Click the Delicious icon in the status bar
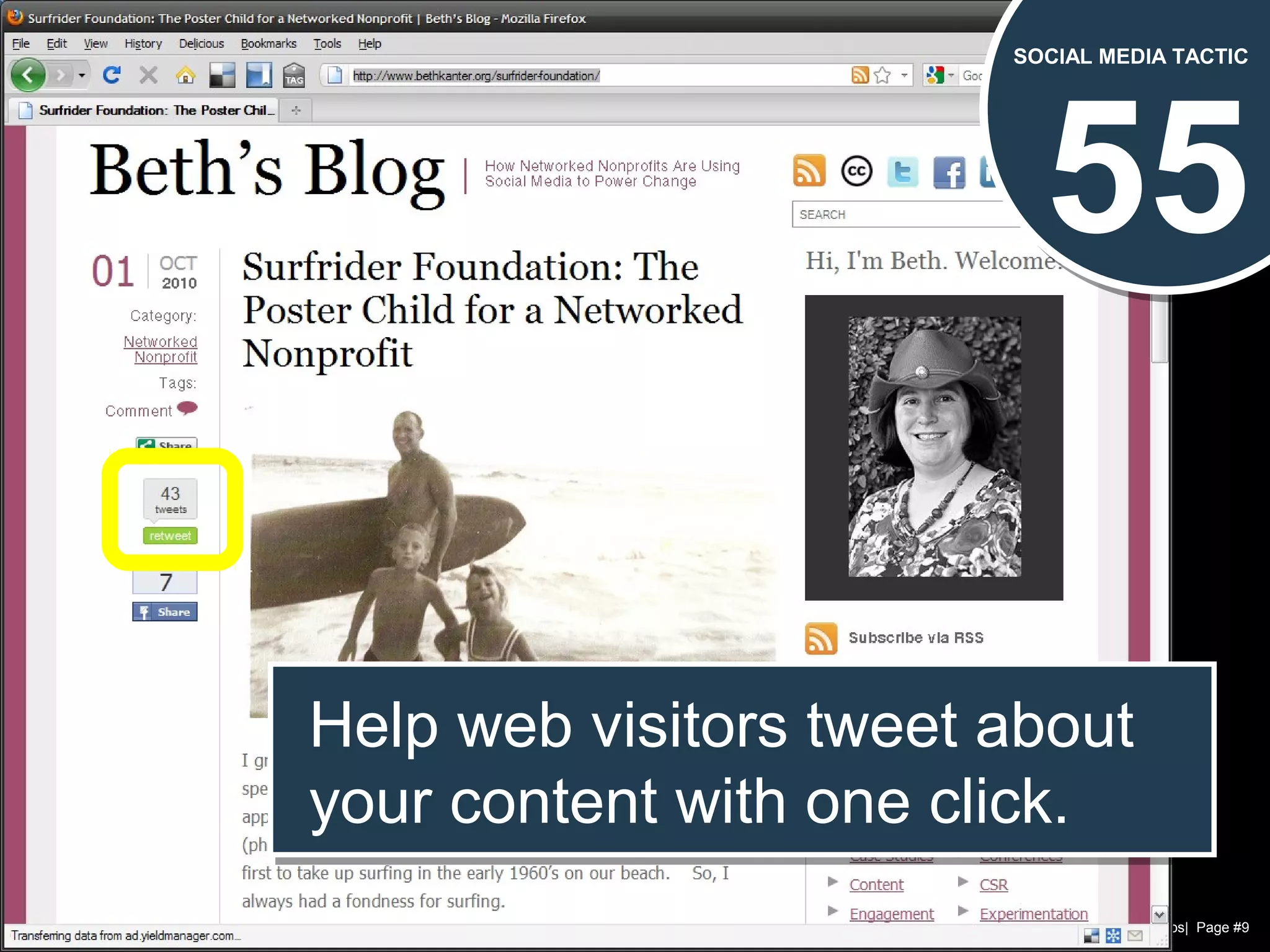Image resolution: width=1270 pixels, height=952 pixels. (x=1091, y=936)
